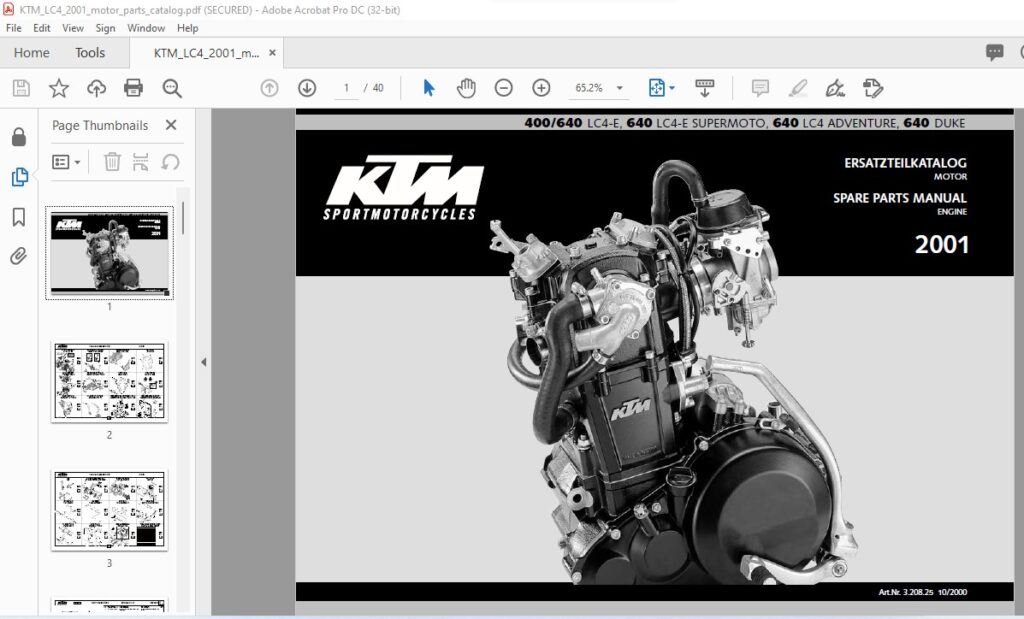Collapse the left navigation pane arrow
Viewport: 1024px width, 619px height.
point(203,362)
